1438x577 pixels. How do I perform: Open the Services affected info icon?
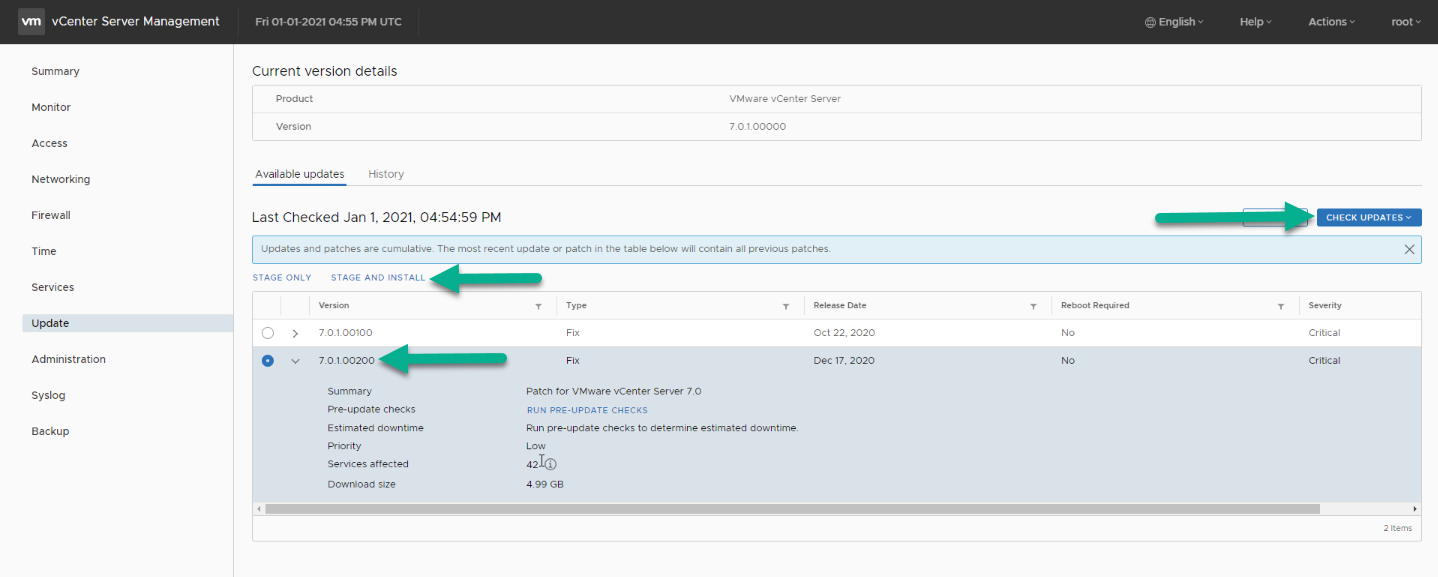pyautogui.click(x=550, y=464)
